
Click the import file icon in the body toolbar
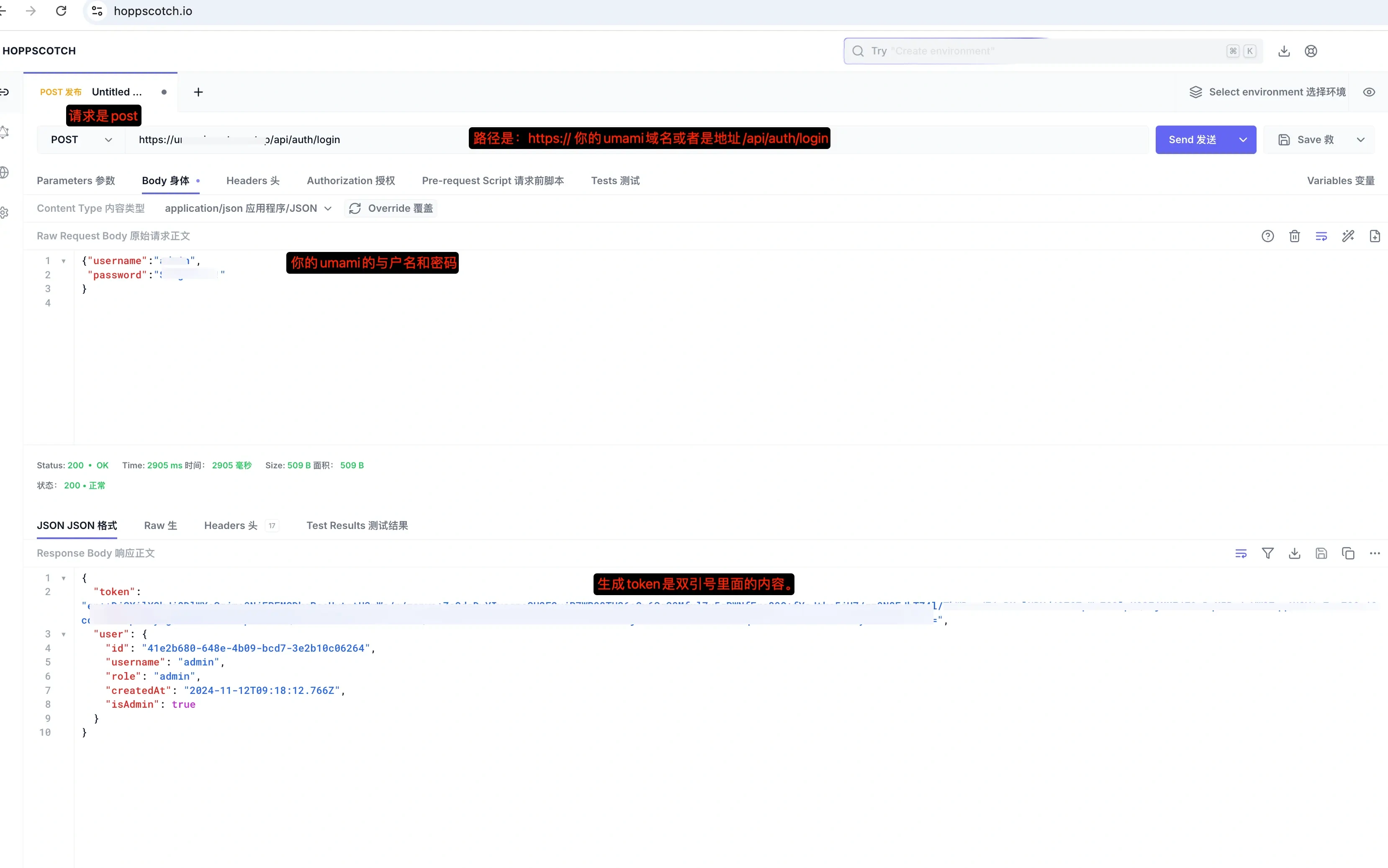tap(1374, 236)
